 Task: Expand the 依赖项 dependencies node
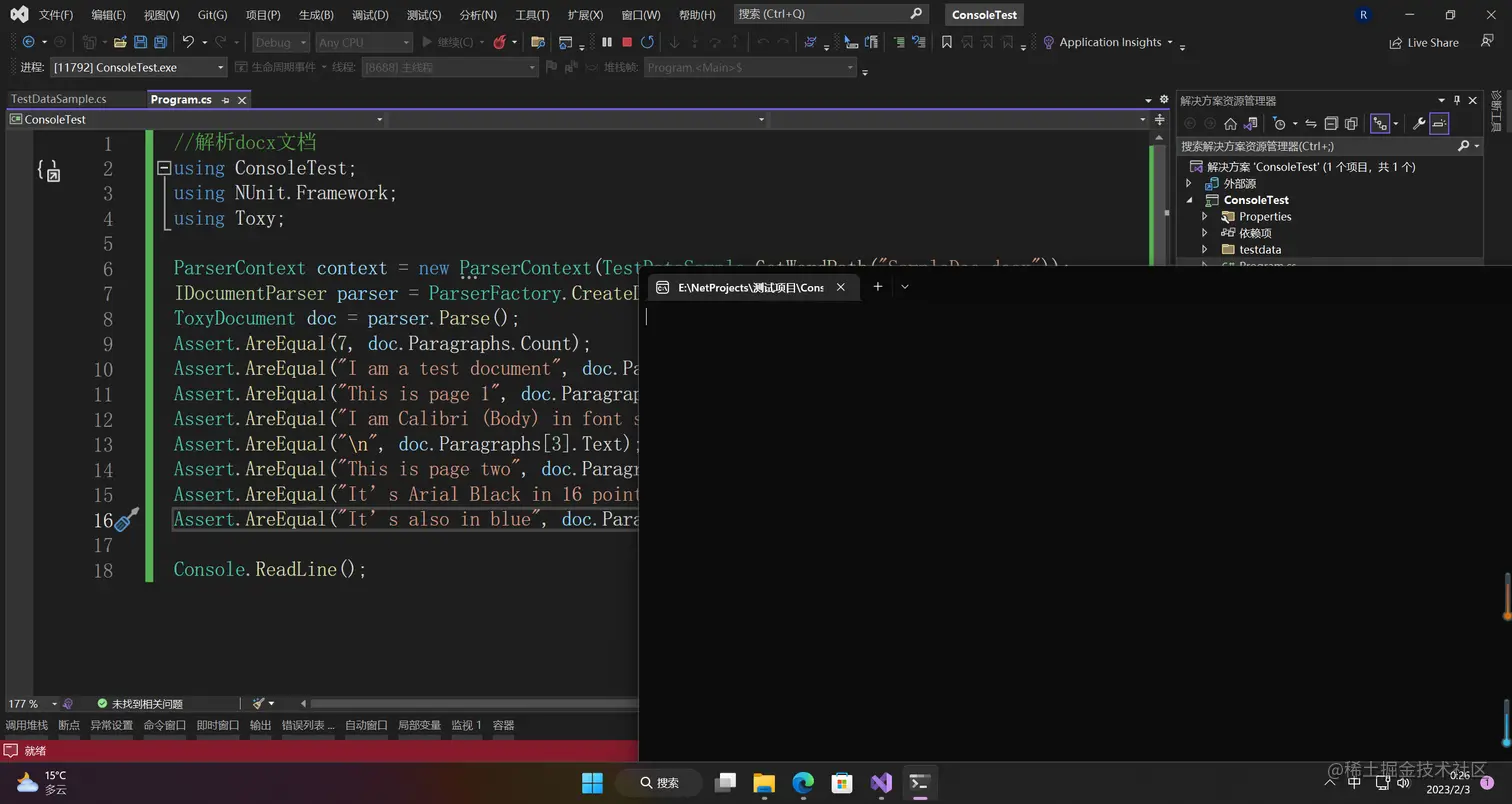coord(1205,233)
